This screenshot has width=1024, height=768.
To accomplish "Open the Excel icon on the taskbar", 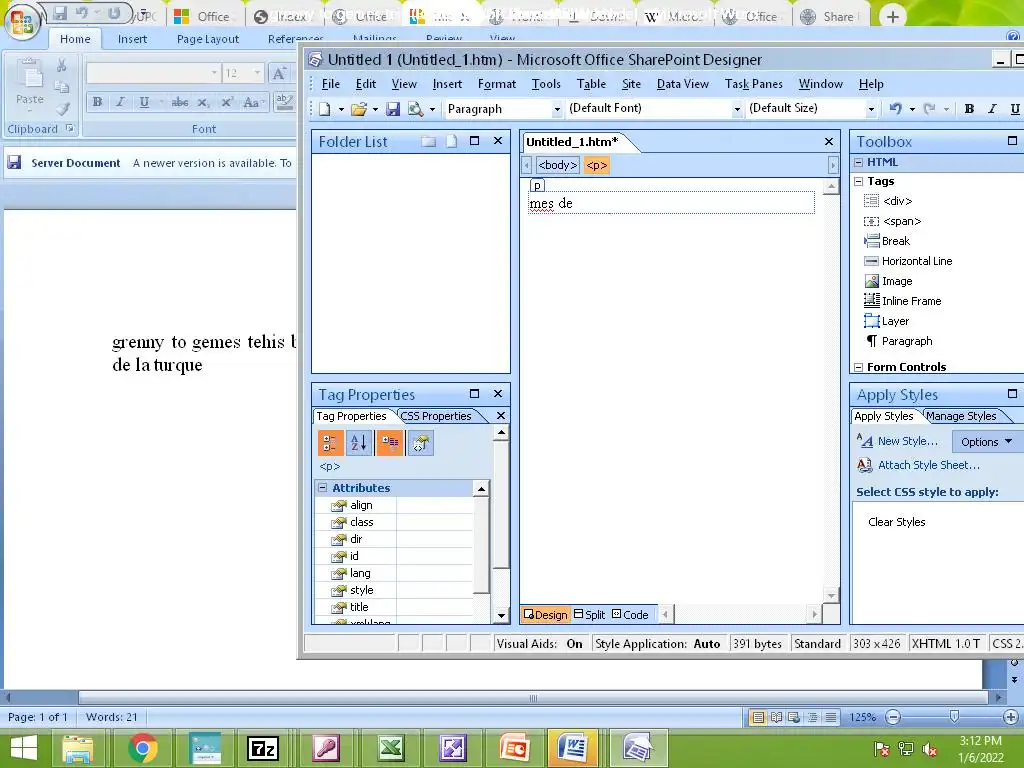I will point(390,748).
